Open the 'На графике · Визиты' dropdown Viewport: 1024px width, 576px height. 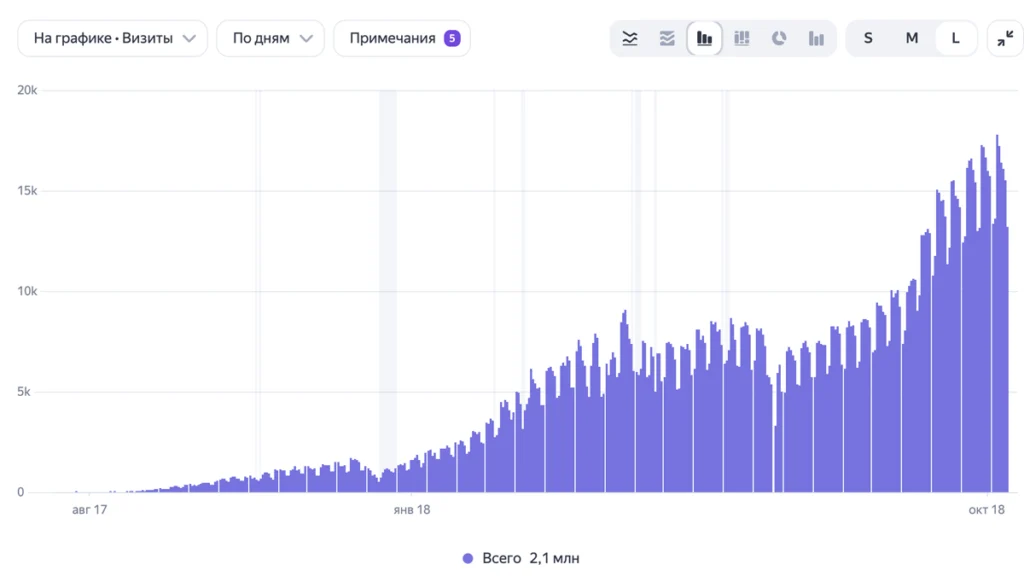click(112, 39)
